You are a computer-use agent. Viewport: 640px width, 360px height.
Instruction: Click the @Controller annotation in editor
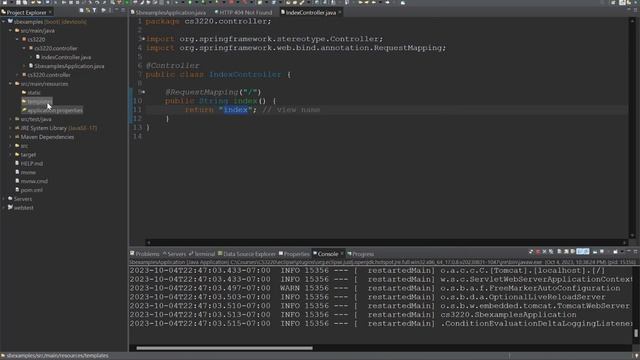click(x=173, y=66)
